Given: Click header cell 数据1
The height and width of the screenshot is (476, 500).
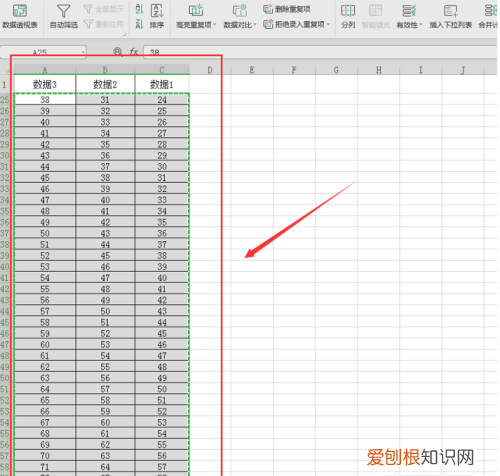Looking at the screenshot, I should [162, 84].
